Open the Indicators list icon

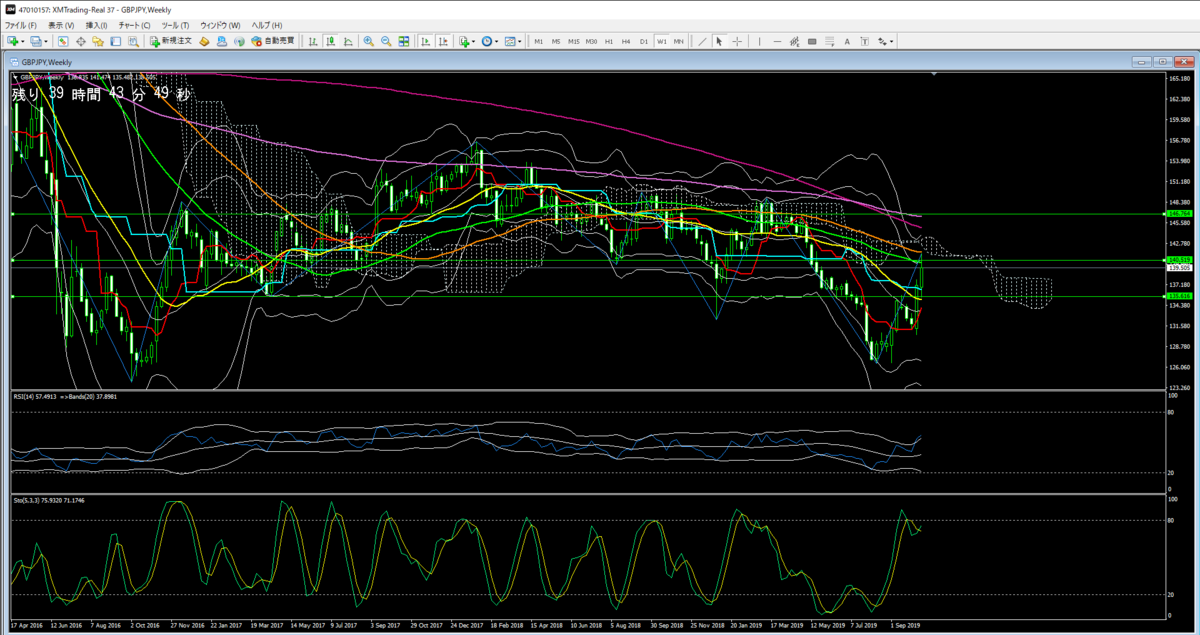(x=464, y=41)
